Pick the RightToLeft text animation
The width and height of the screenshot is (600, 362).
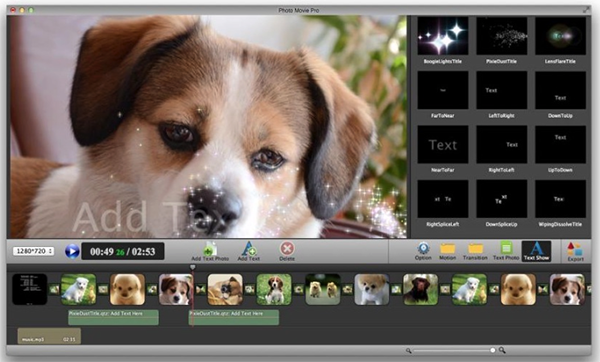(502, 145)
